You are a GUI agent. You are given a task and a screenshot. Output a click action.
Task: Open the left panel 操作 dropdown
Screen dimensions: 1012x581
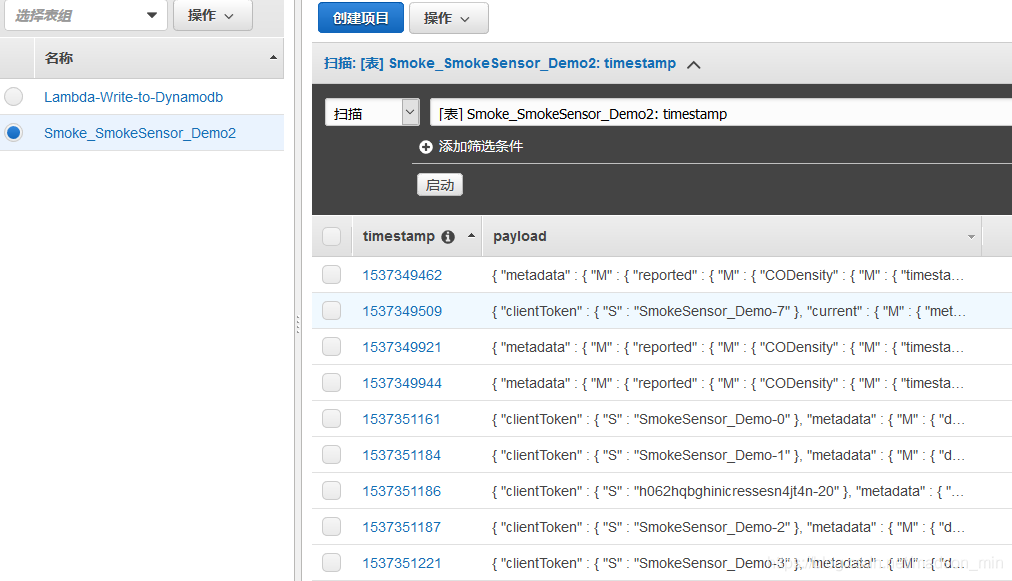212,15
